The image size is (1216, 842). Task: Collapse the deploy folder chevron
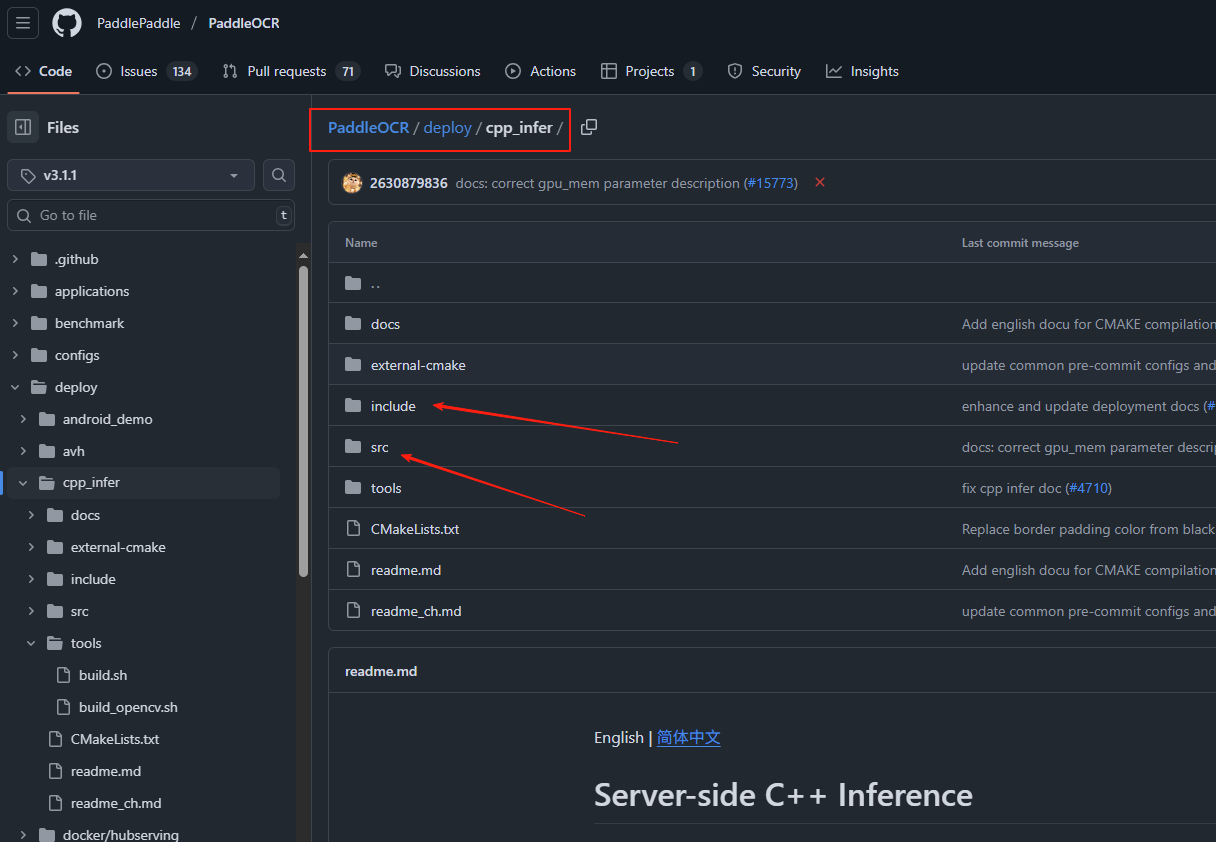pyautogui.click(x=15, y=387)
